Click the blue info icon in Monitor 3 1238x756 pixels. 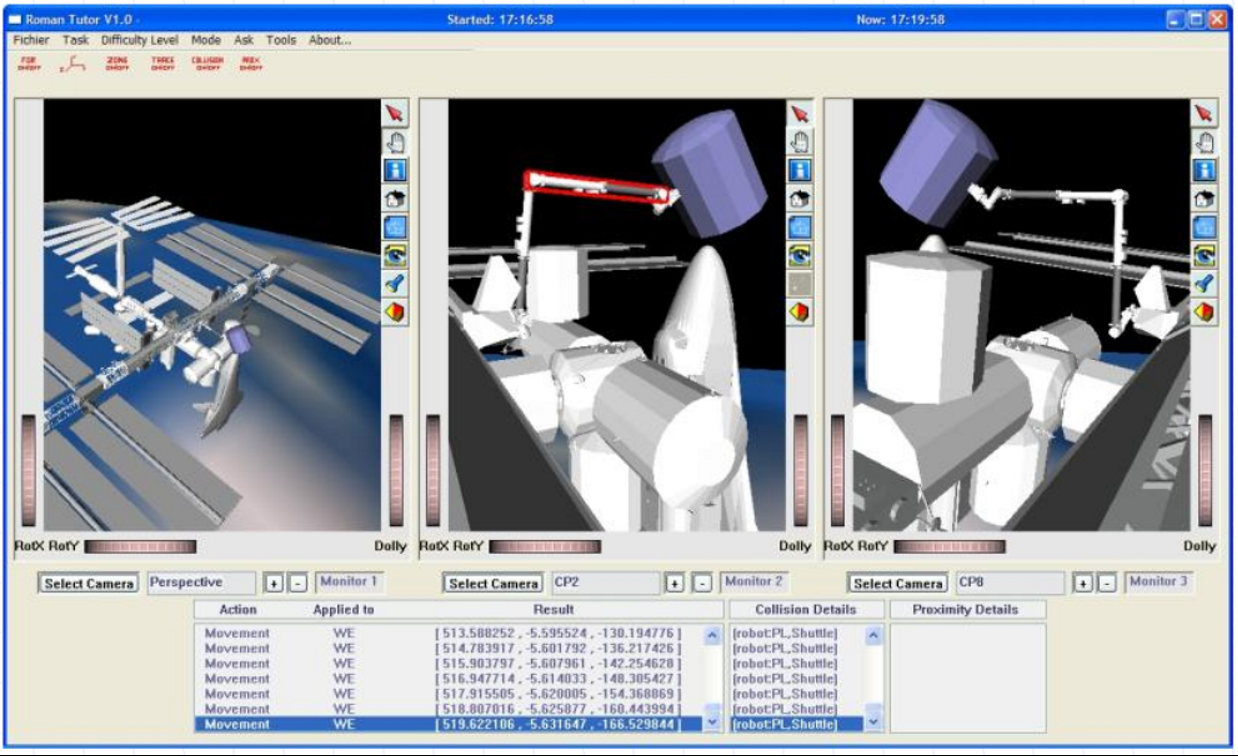coord(1204,170)
